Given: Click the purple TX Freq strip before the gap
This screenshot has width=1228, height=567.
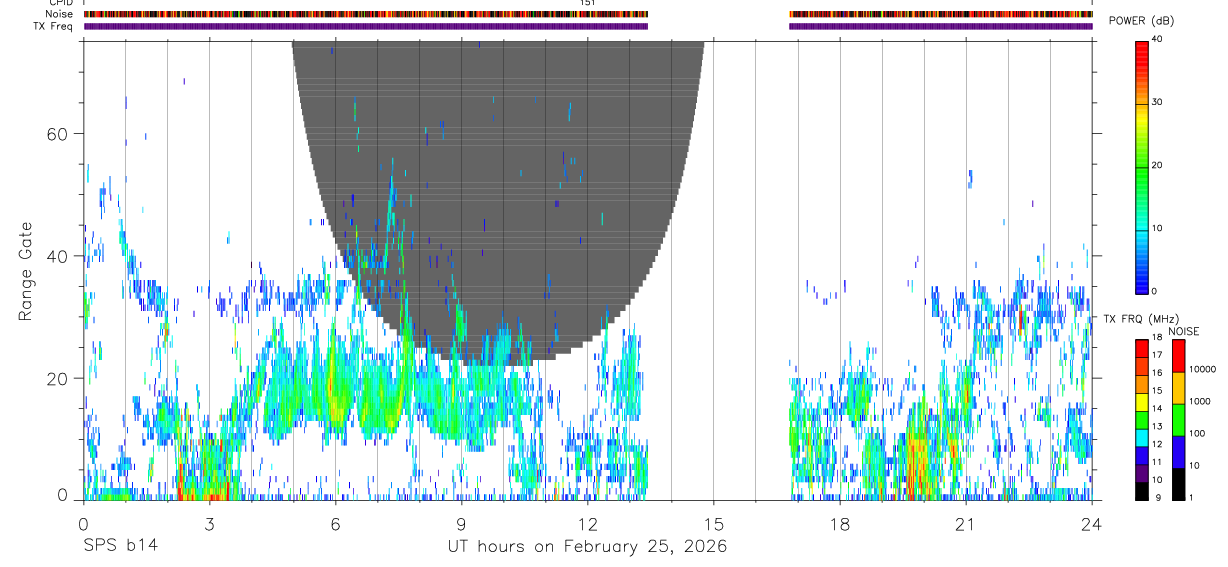Looking at the screenshot, I should 366,26.
